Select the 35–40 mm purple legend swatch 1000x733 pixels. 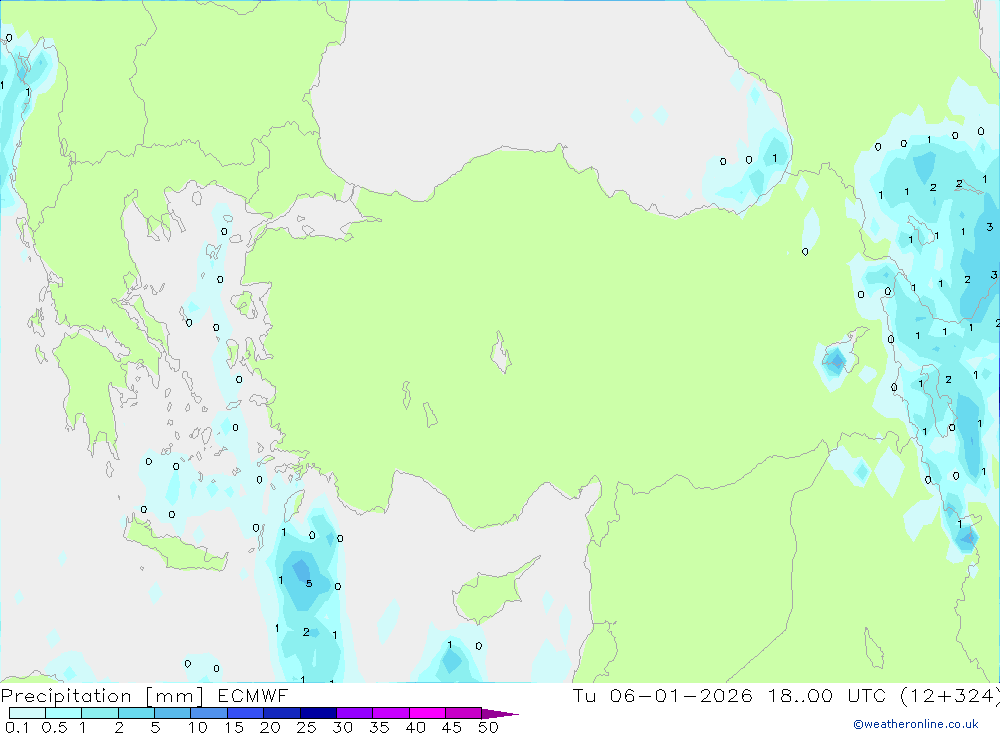(x=391, y=713)
